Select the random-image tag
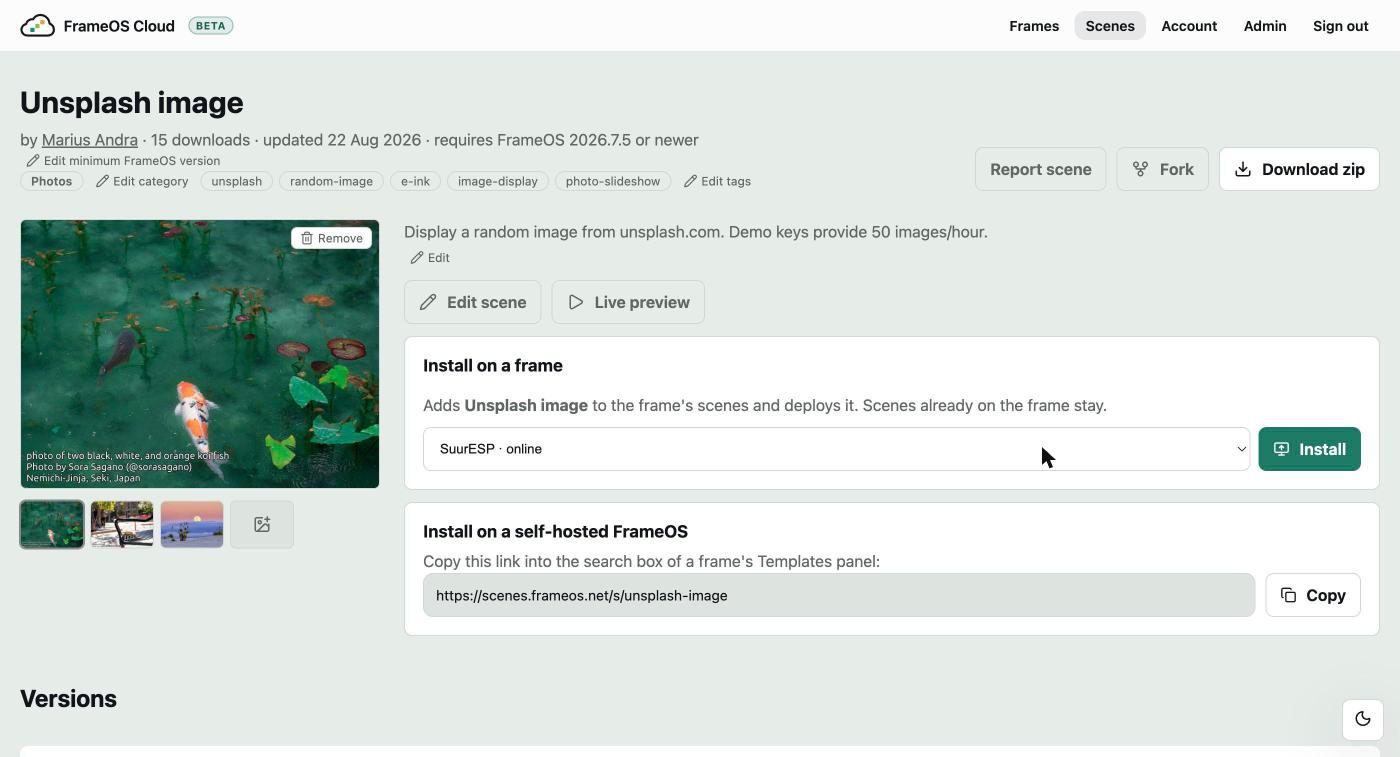The width and height of the screenshot is (1400, 757). coord(331,181)
